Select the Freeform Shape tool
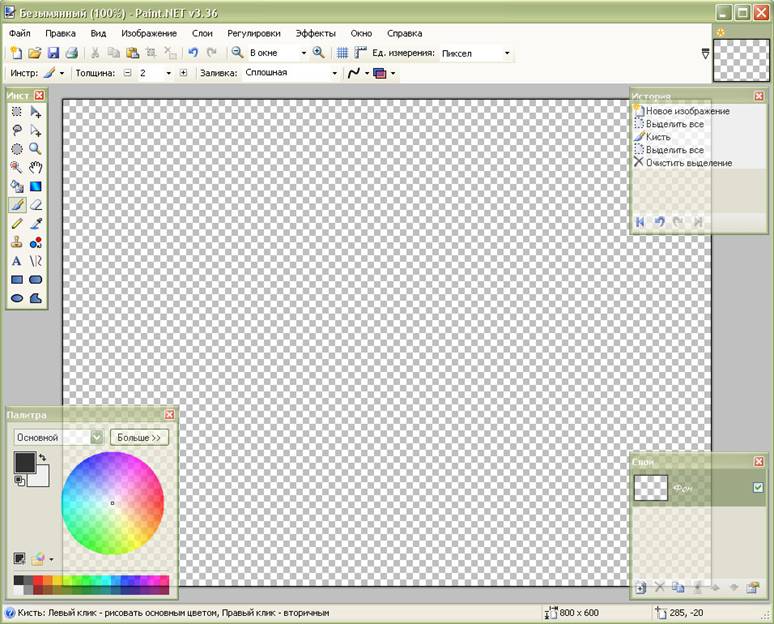 pos(36,298)
